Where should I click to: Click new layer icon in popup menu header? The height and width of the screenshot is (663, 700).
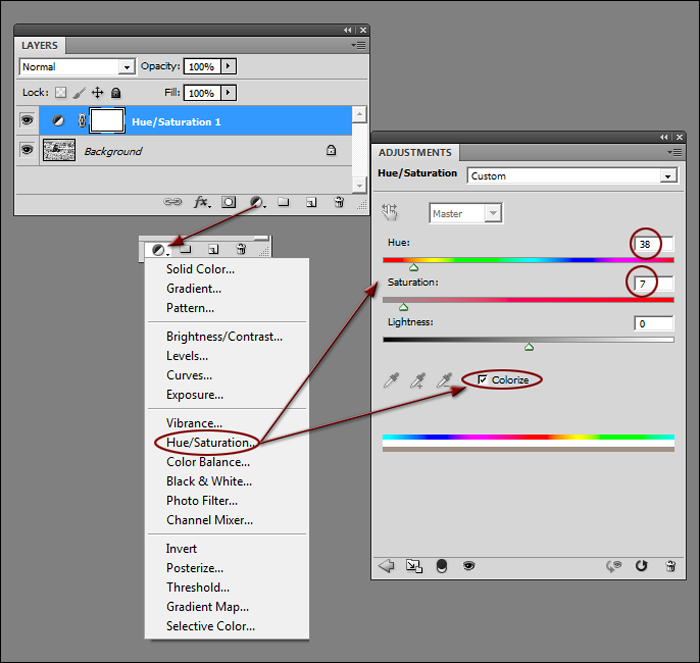pyautogui.click(x=213, y=249)
